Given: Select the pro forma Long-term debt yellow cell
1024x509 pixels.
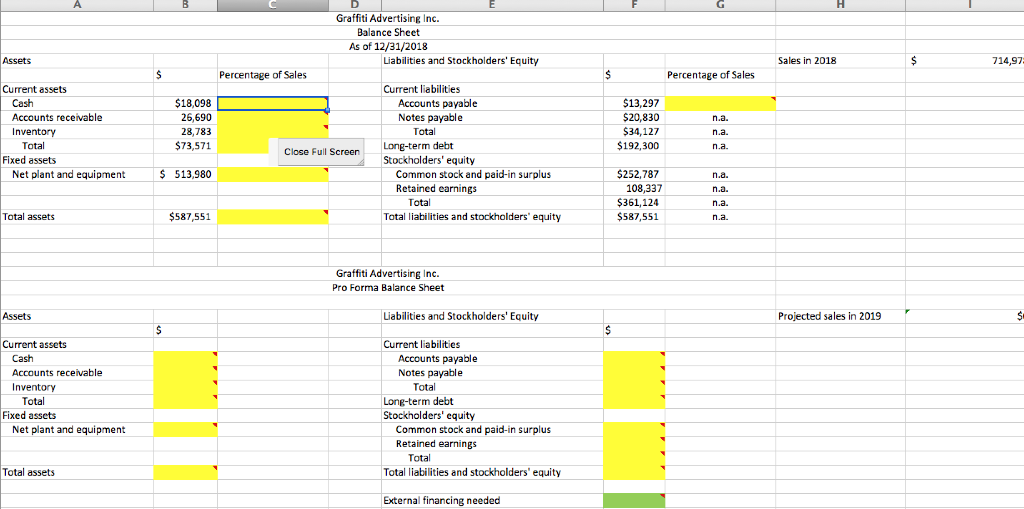Looking at the screenshot, I should pos(635,401).
